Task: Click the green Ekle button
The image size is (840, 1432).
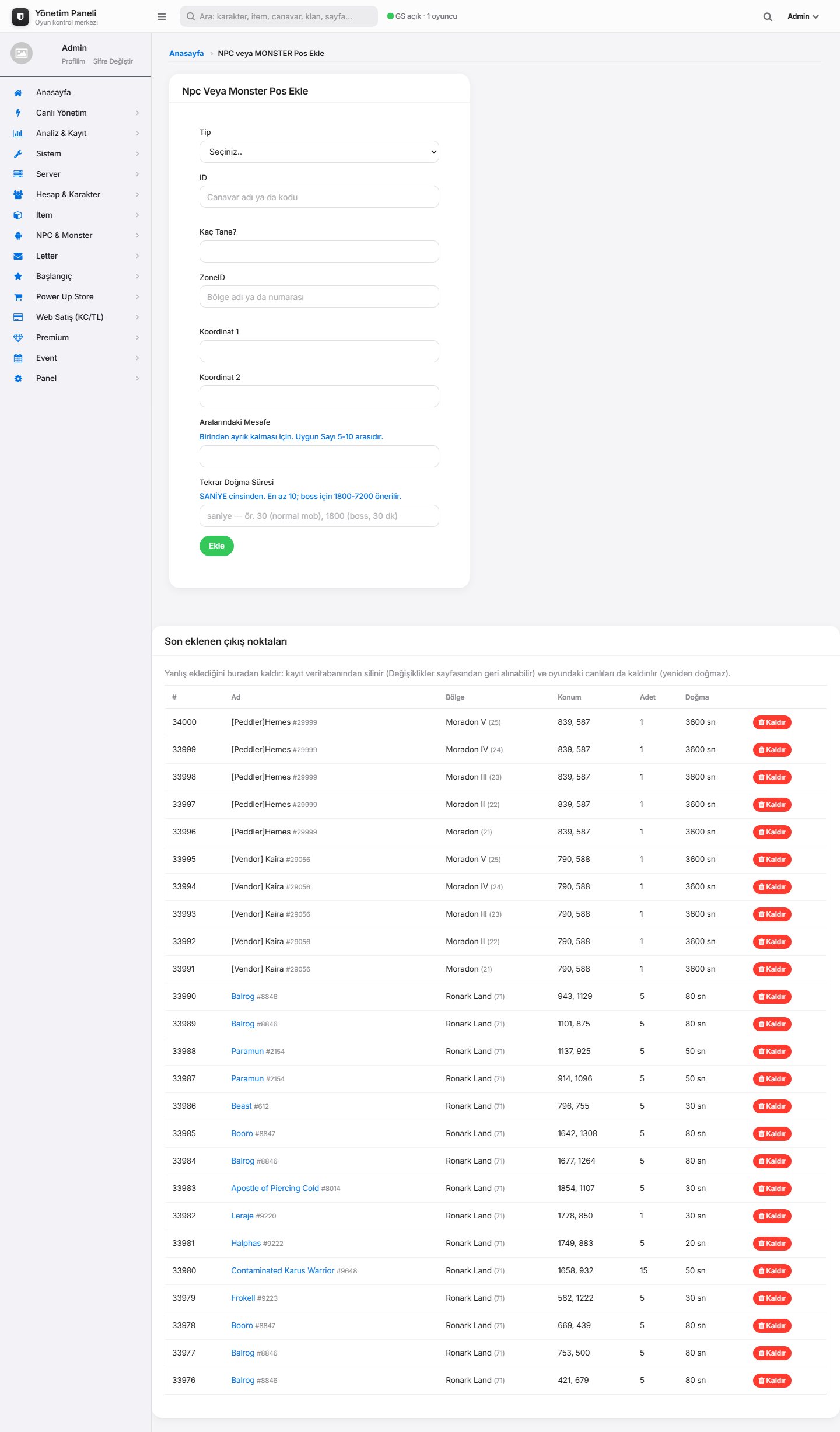Action: (216, 546)
